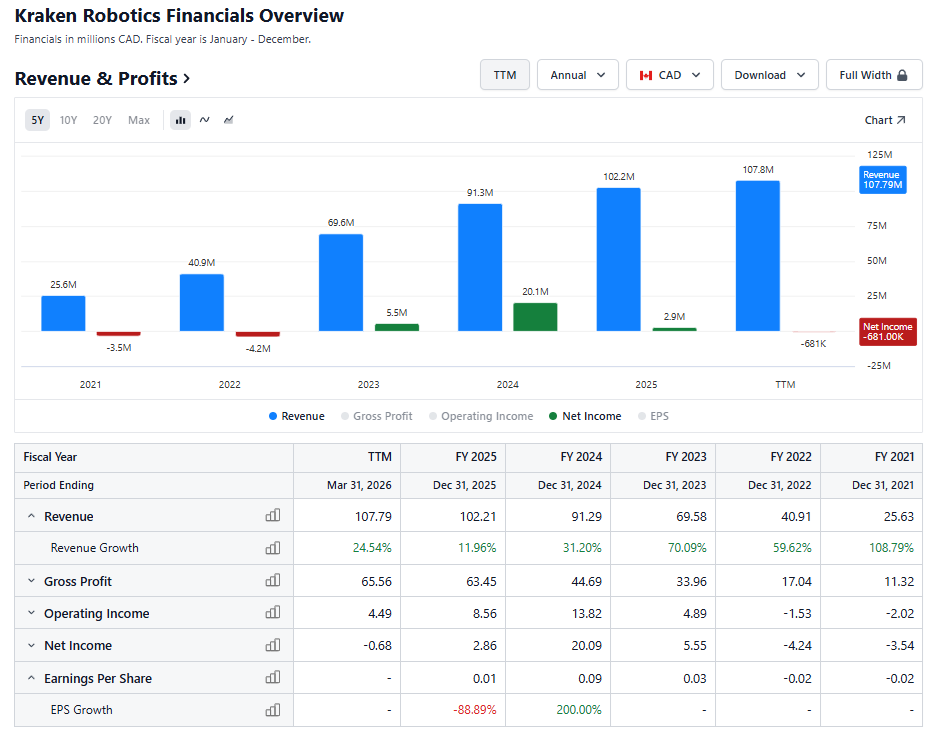Open chart icon in Earnings Per Share row

273,678
